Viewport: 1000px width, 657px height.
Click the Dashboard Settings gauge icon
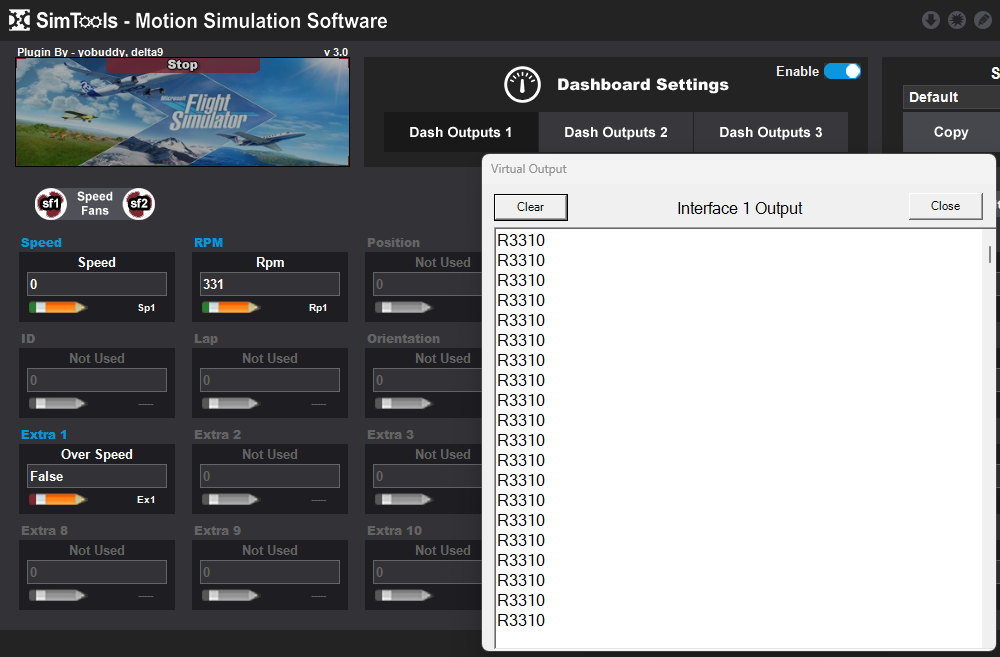[522, 85]
